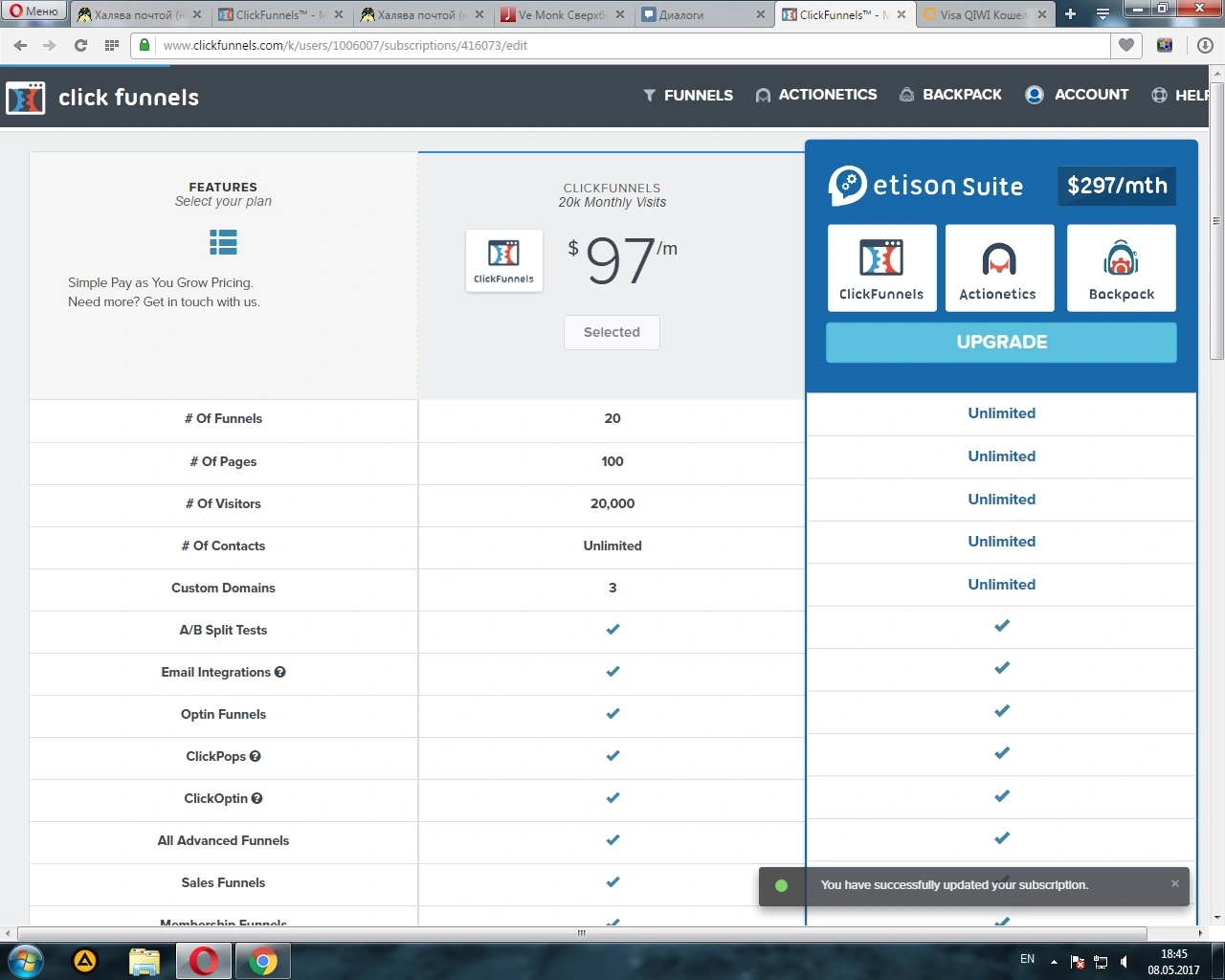The image size is (1225, 980).
Task: Select the ClickFunnels tile in Etison Suite
Action: click(881, 268)
